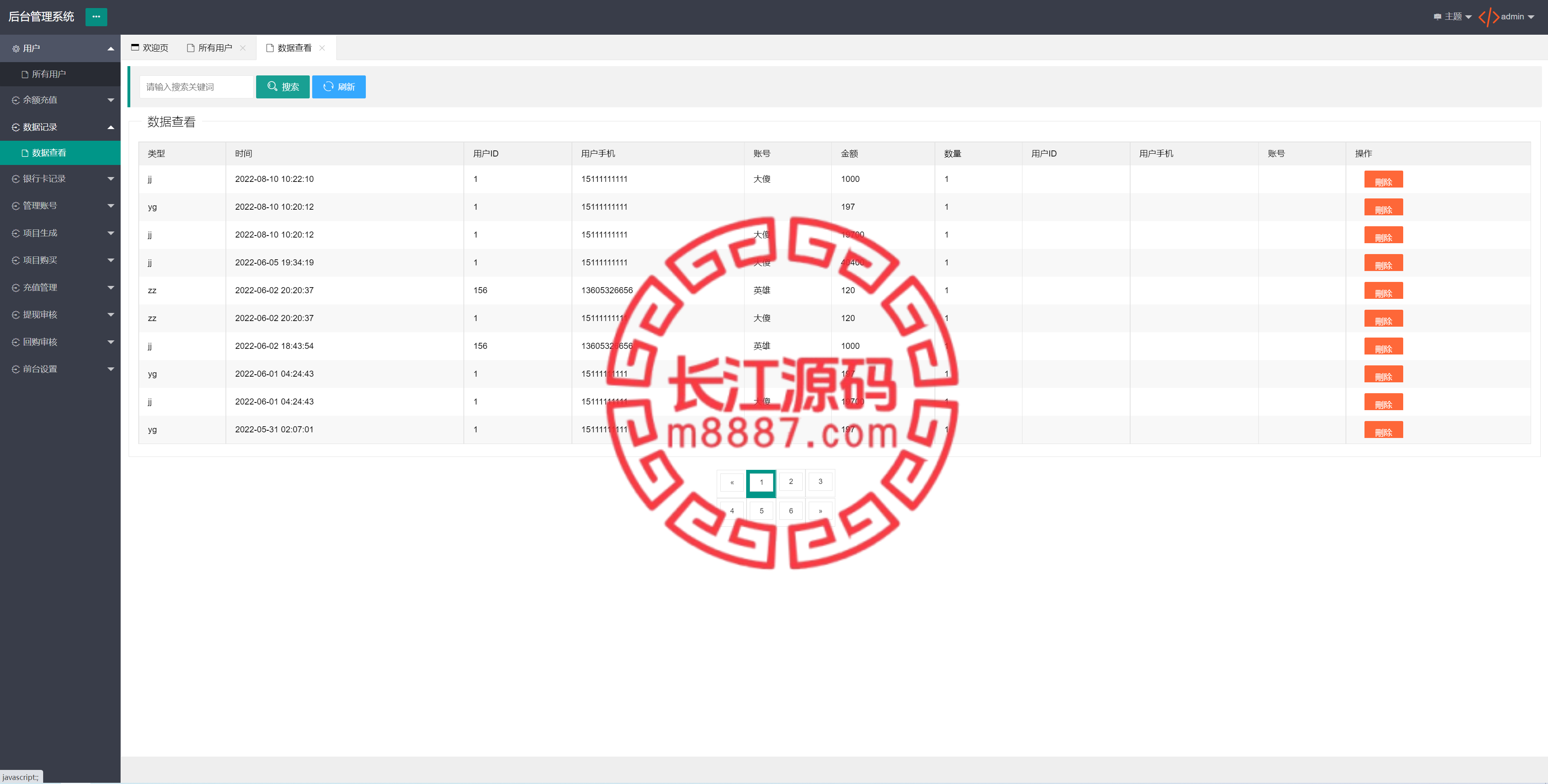
Task: Delete the yg row dated 2022-06-01 04:24:43
Action: coord(1383,374)
